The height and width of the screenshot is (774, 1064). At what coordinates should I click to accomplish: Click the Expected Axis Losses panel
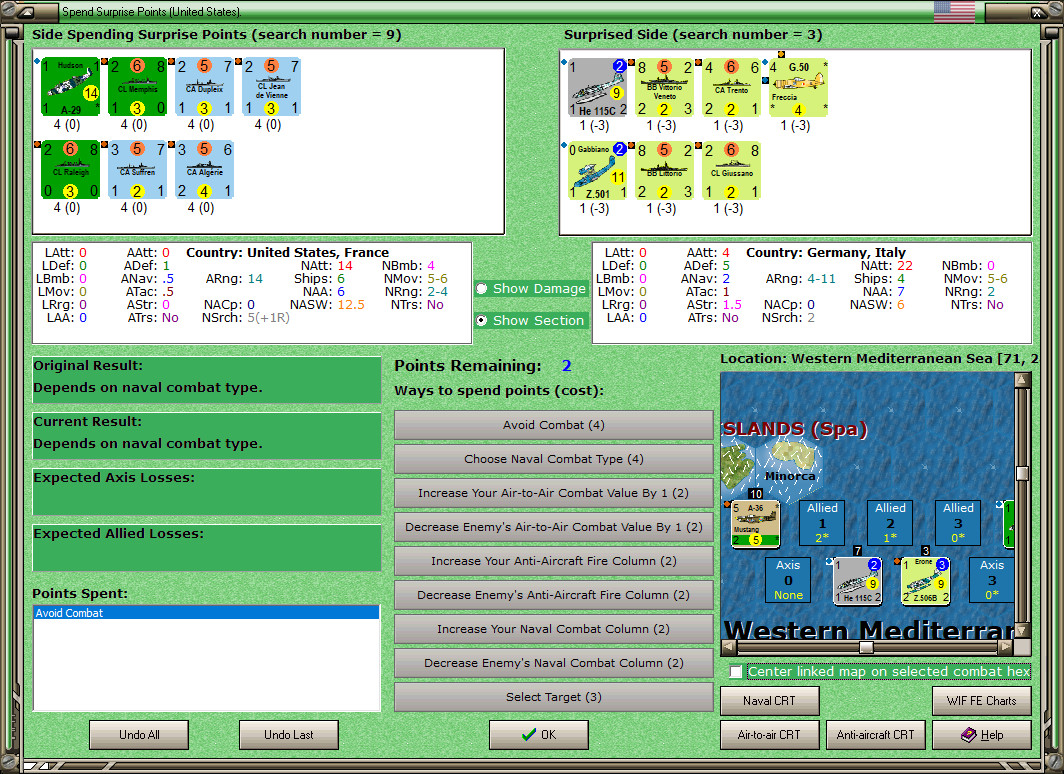point(206,492)
